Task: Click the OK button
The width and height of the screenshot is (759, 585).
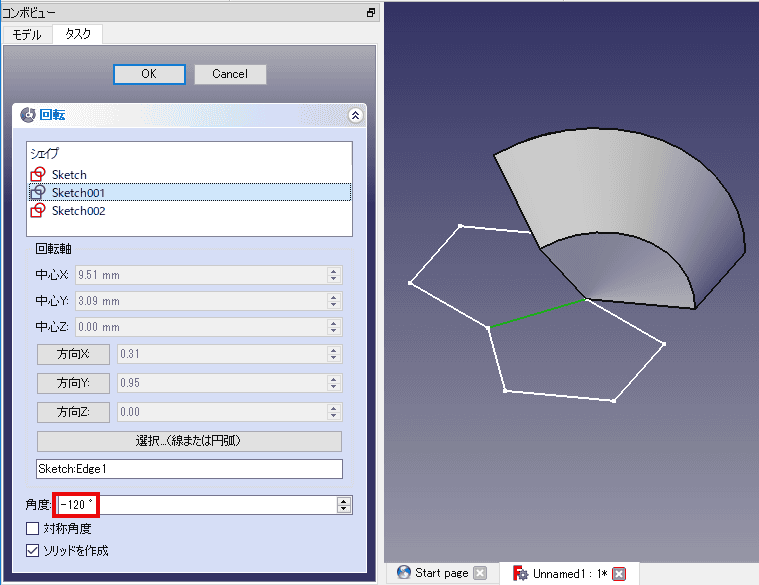Action: coord(149,74)
